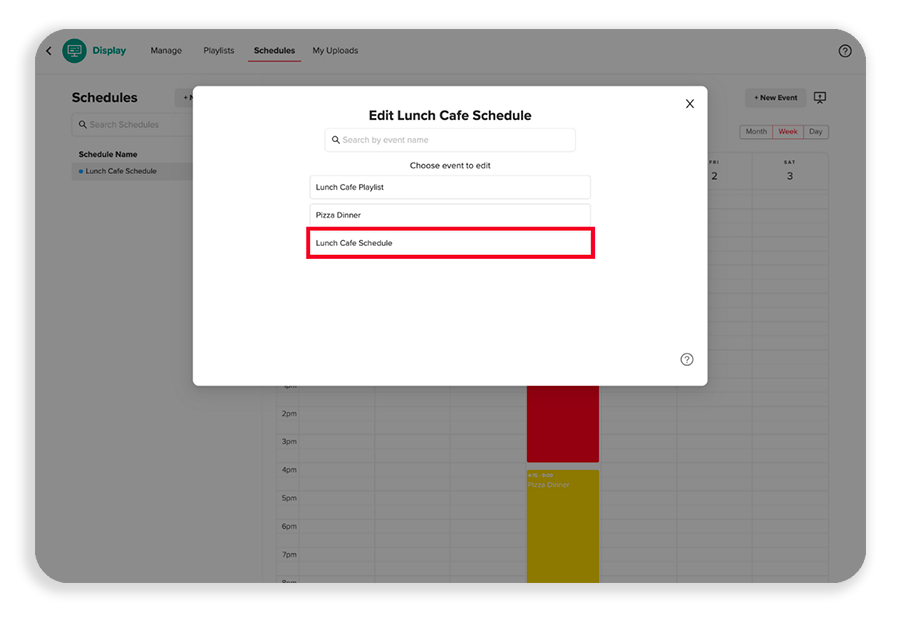Click search icon in event name field
The height and width of the screenshot is (623, 900).
tap(336, 140)
